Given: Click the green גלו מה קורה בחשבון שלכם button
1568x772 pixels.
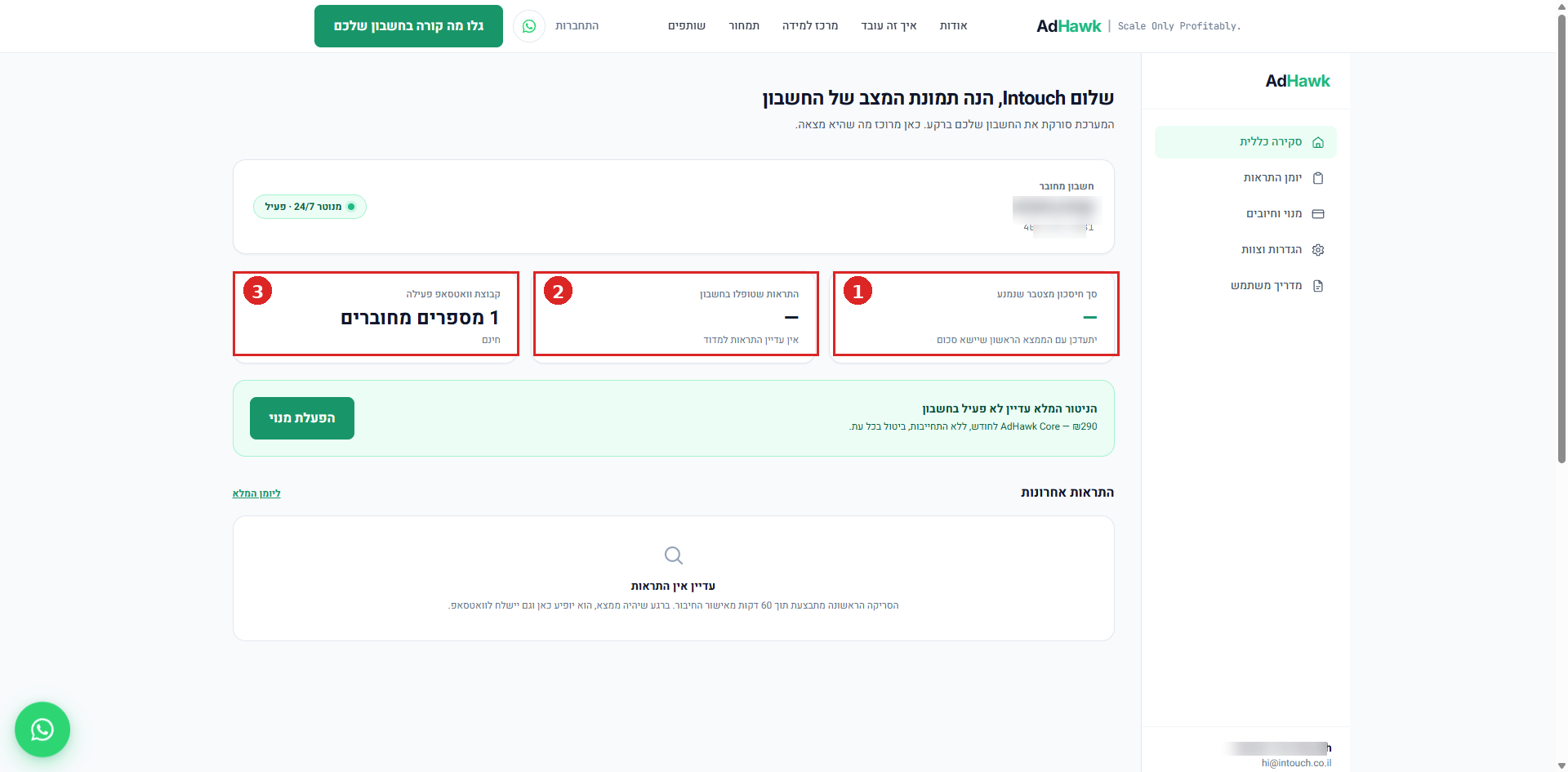Looking at the screenshot, I should 408,26.
